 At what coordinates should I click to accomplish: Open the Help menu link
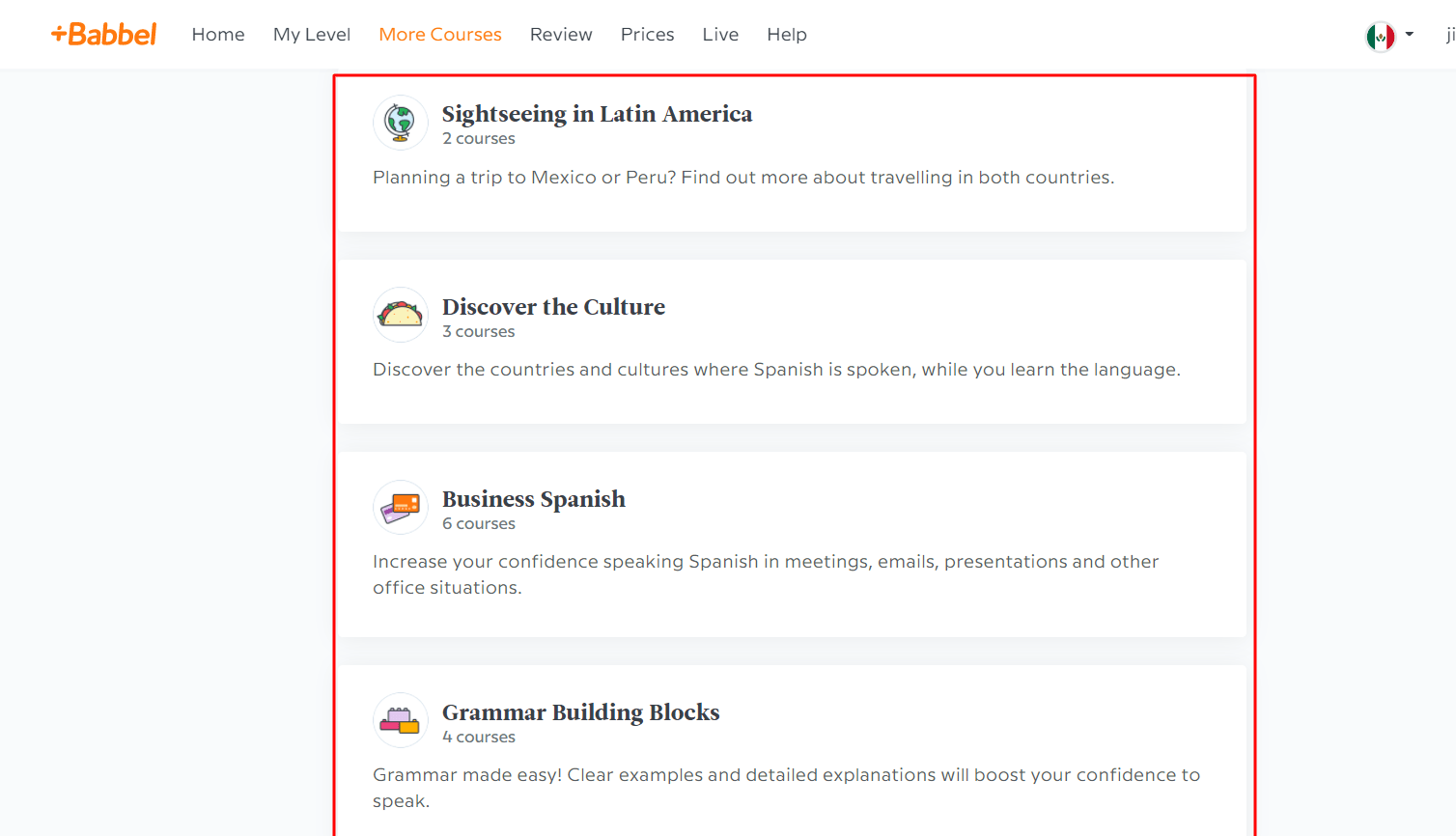pos(787,35)
